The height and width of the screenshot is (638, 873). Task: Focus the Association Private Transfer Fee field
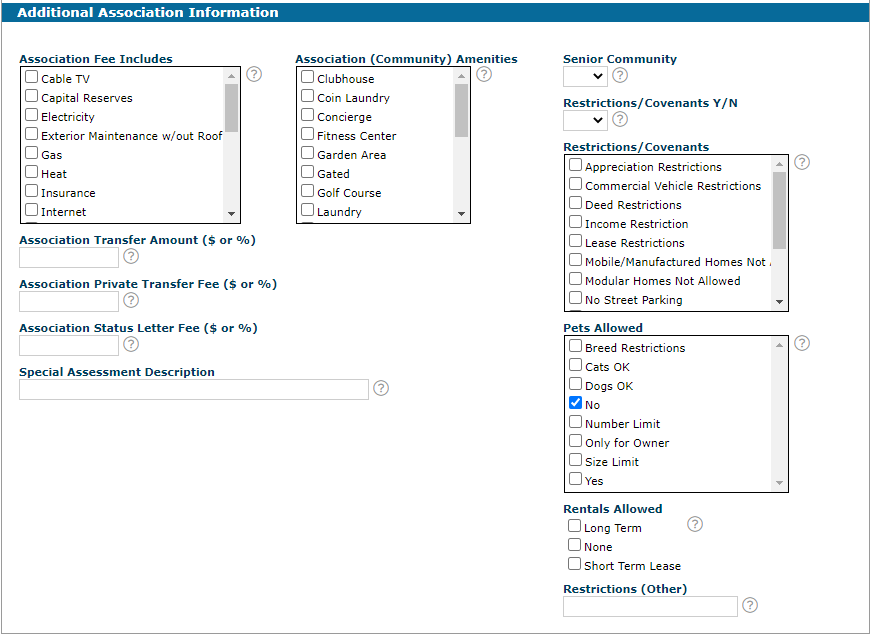69,301
